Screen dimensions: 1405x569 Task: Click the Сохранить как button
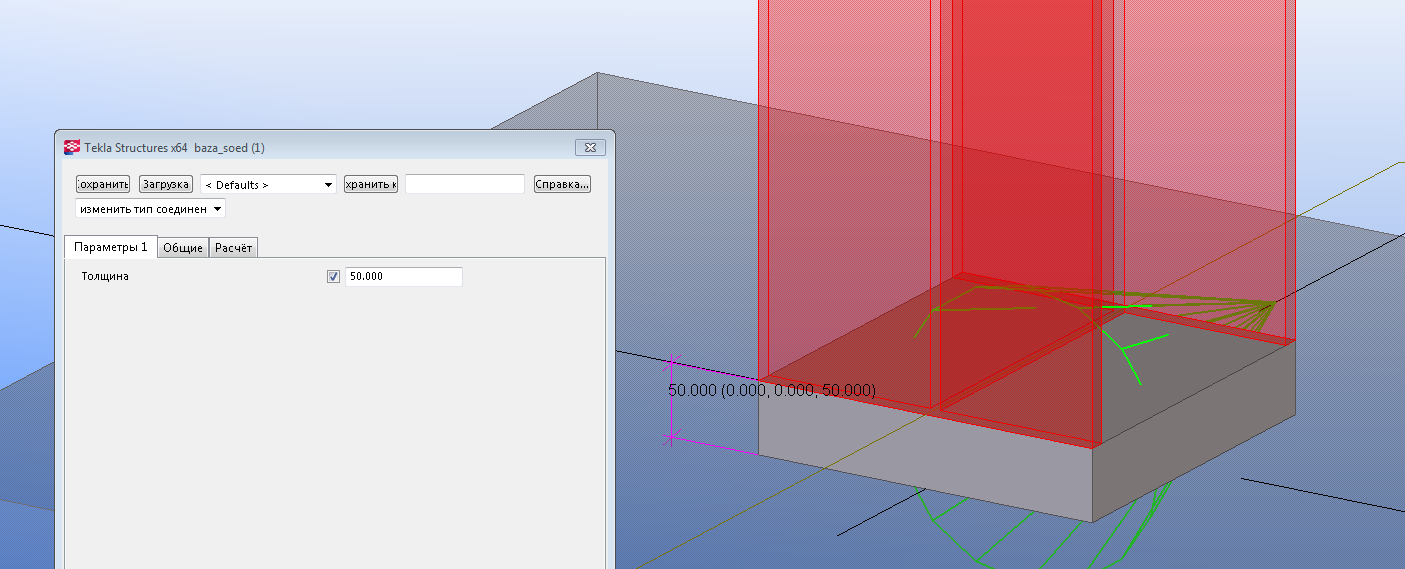pyautogui.click(x=371, y=185)
